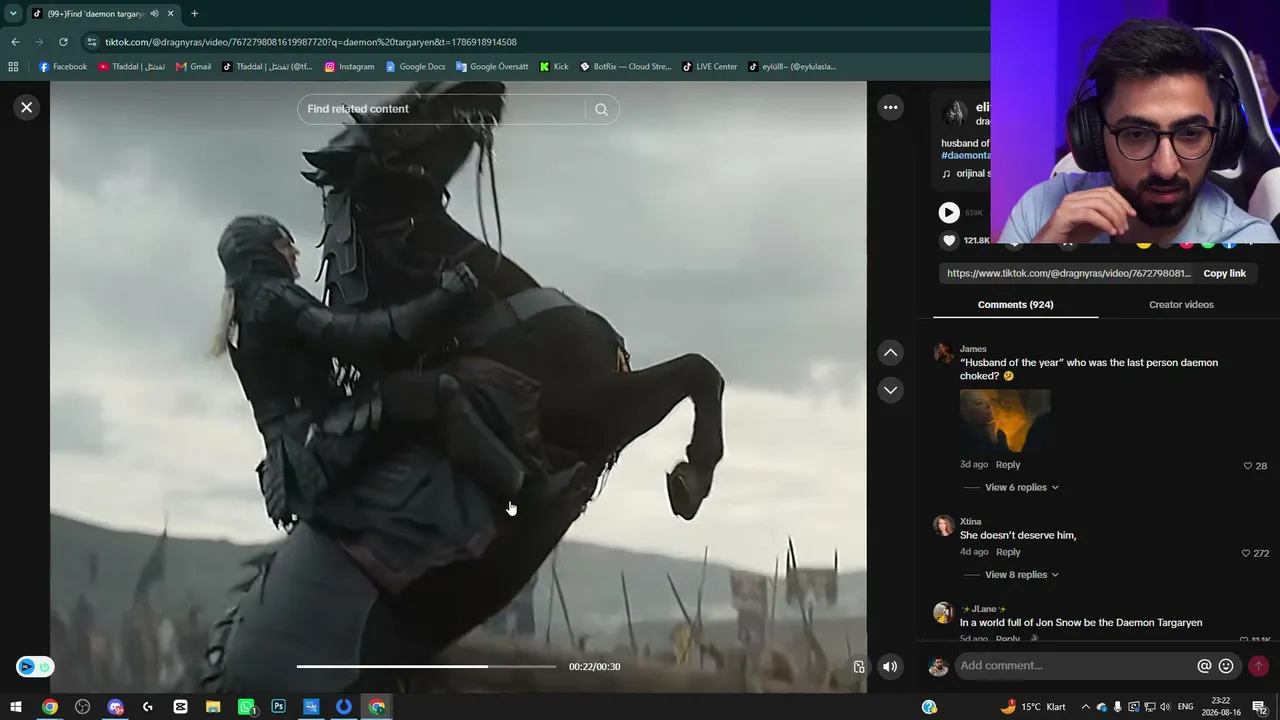Open the emoji picker in comment box

(1226, 666)
